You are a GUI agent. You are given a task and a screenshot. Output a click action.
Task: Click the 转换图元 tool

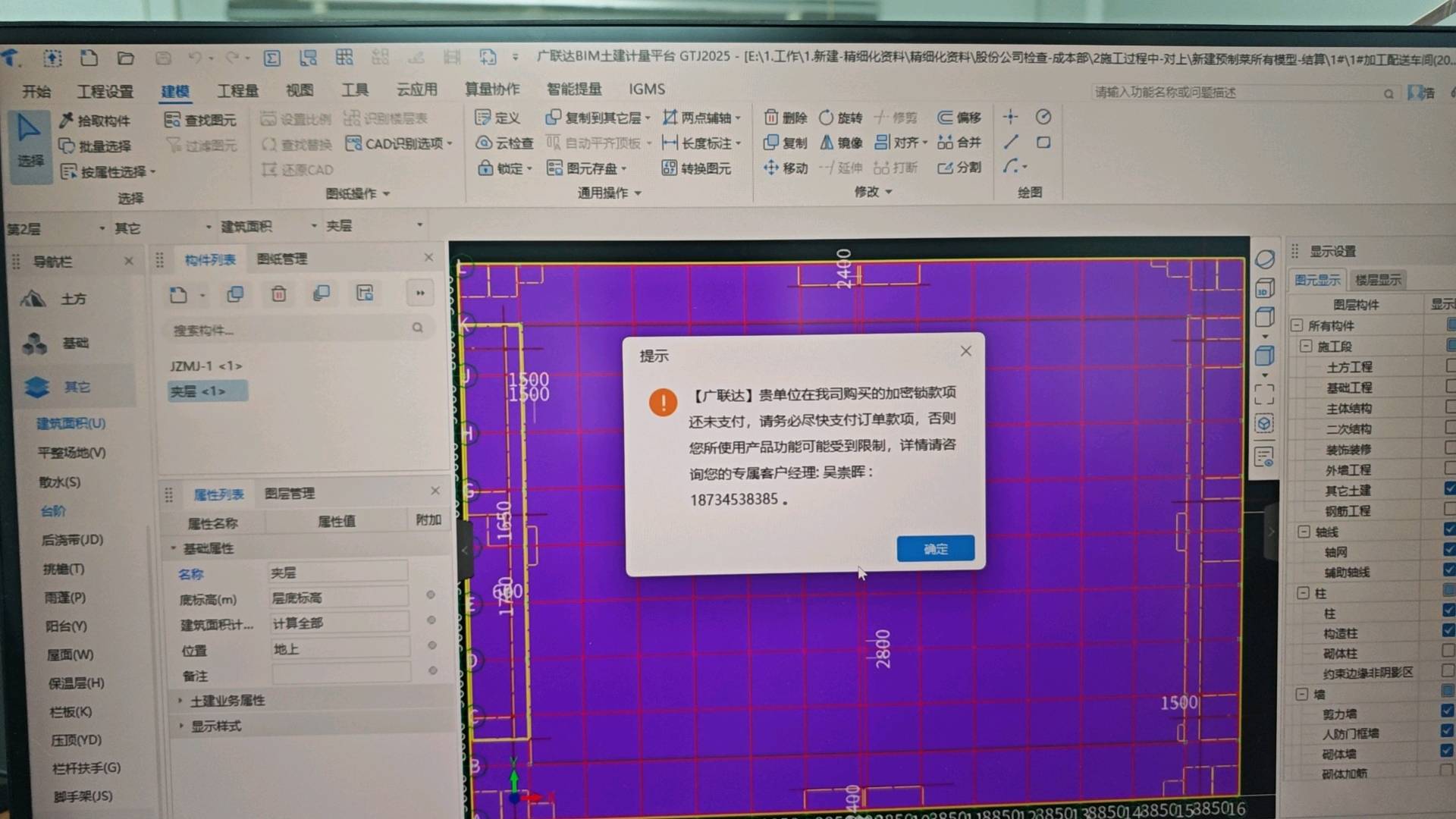[697, 168]
